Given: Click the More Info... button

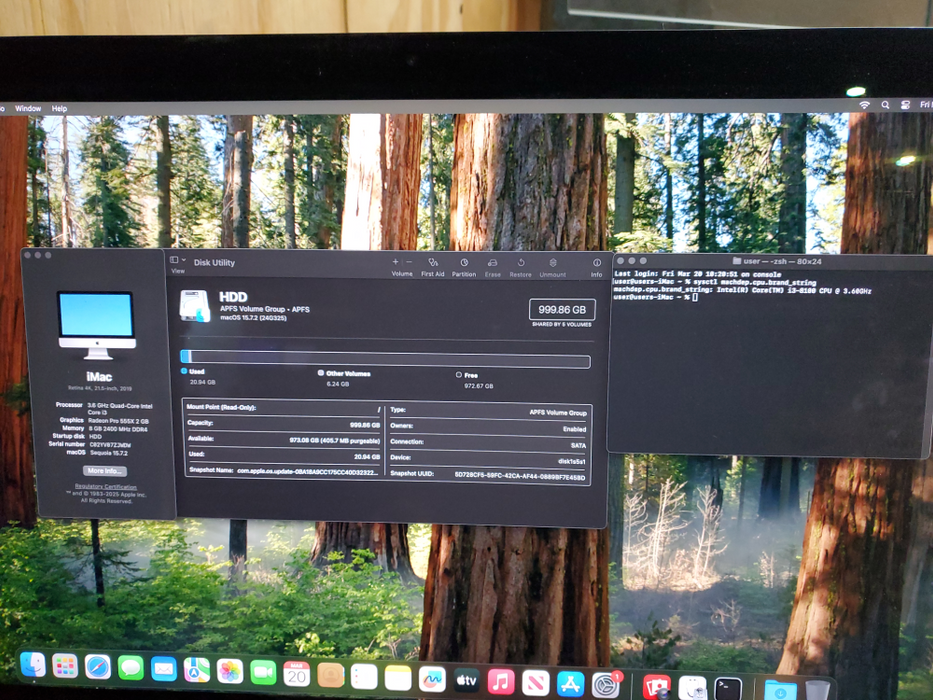Looking at the screenshot, I should (105, 471).
